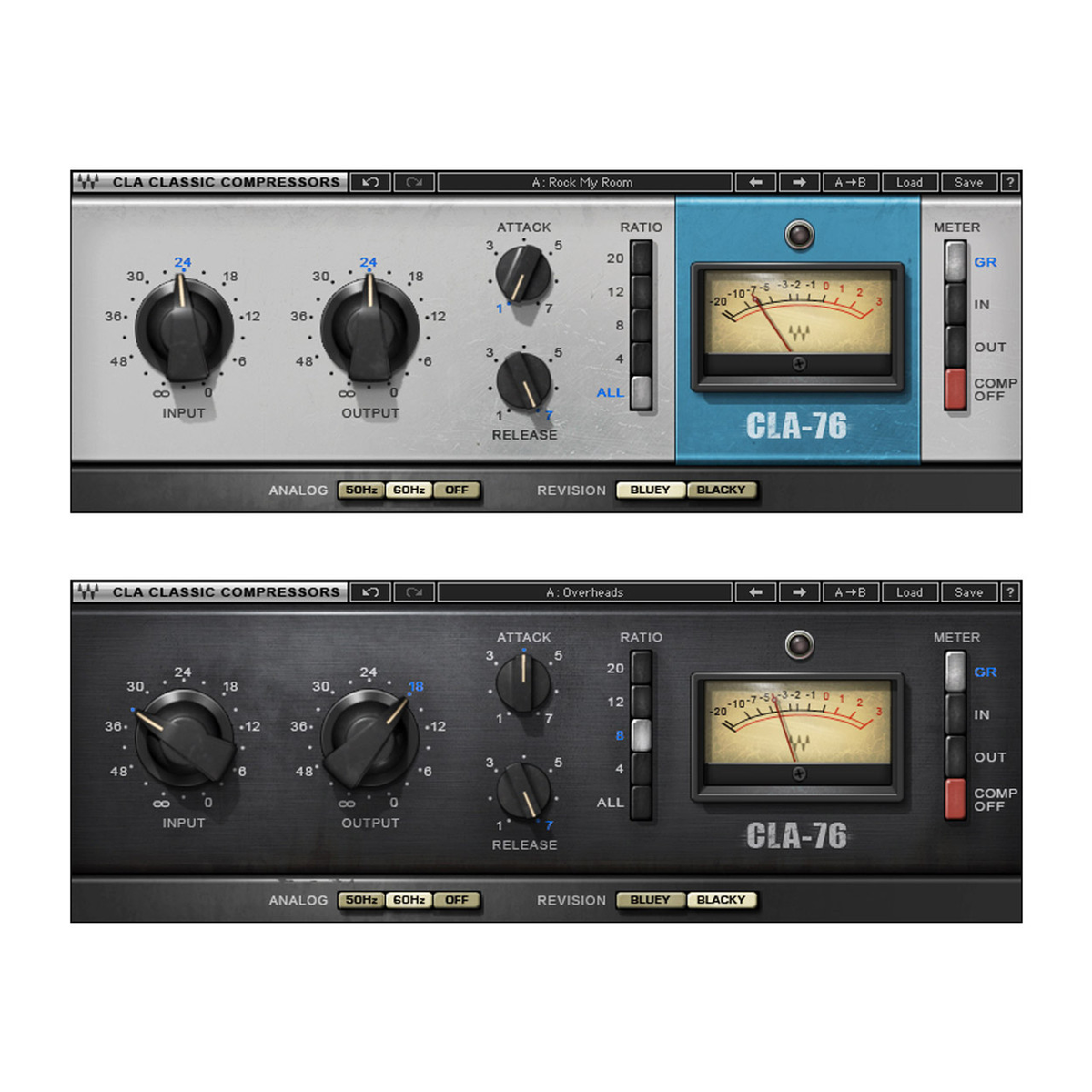Set Analog to 50Hz in bottom plugin
1092x1092 pixels.
point(361,900)
